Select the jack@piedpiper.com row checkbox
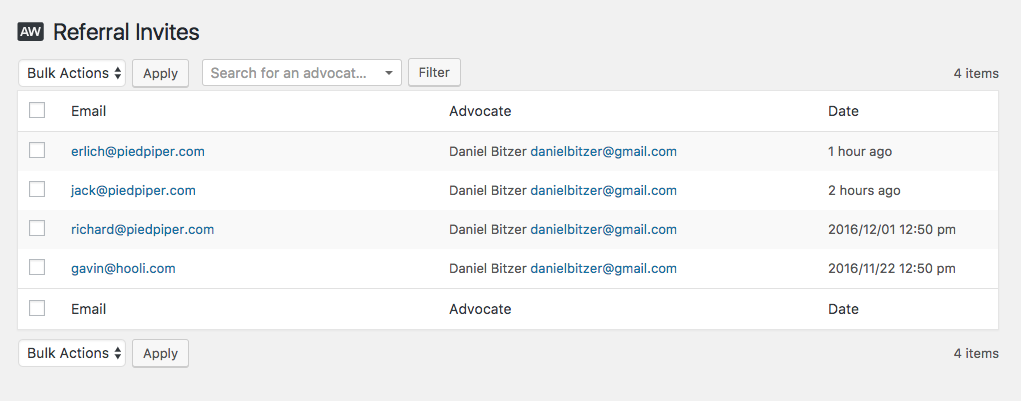The height and width of the screenshot is (401, 1021). tap(37, 190)
